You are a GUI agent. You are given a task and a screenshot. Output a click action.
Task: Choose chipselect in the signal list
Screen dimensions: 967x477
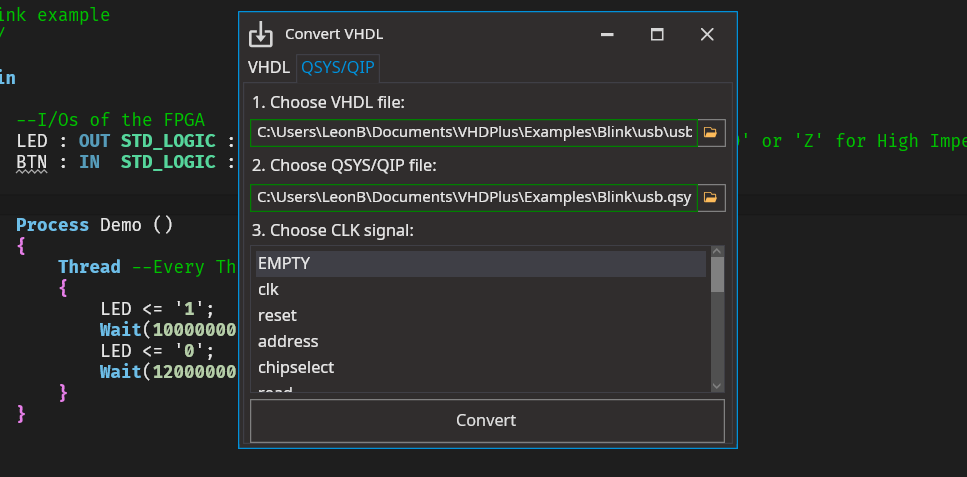[480, 368]
